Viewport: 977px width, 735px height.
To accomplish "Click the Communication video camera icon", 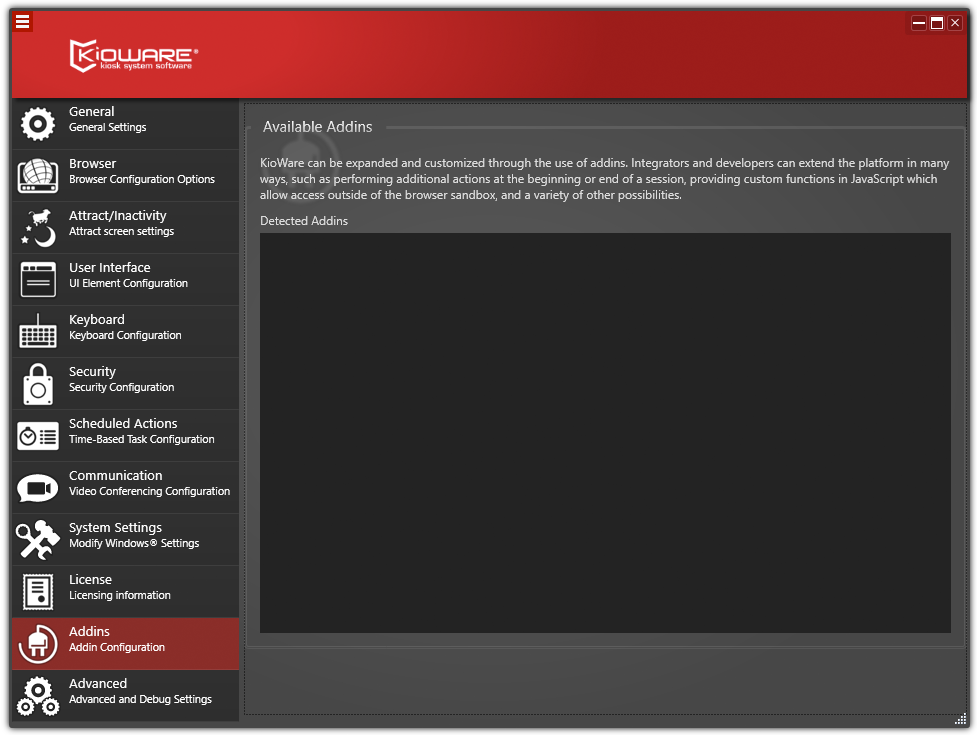I will click(38, 488).
